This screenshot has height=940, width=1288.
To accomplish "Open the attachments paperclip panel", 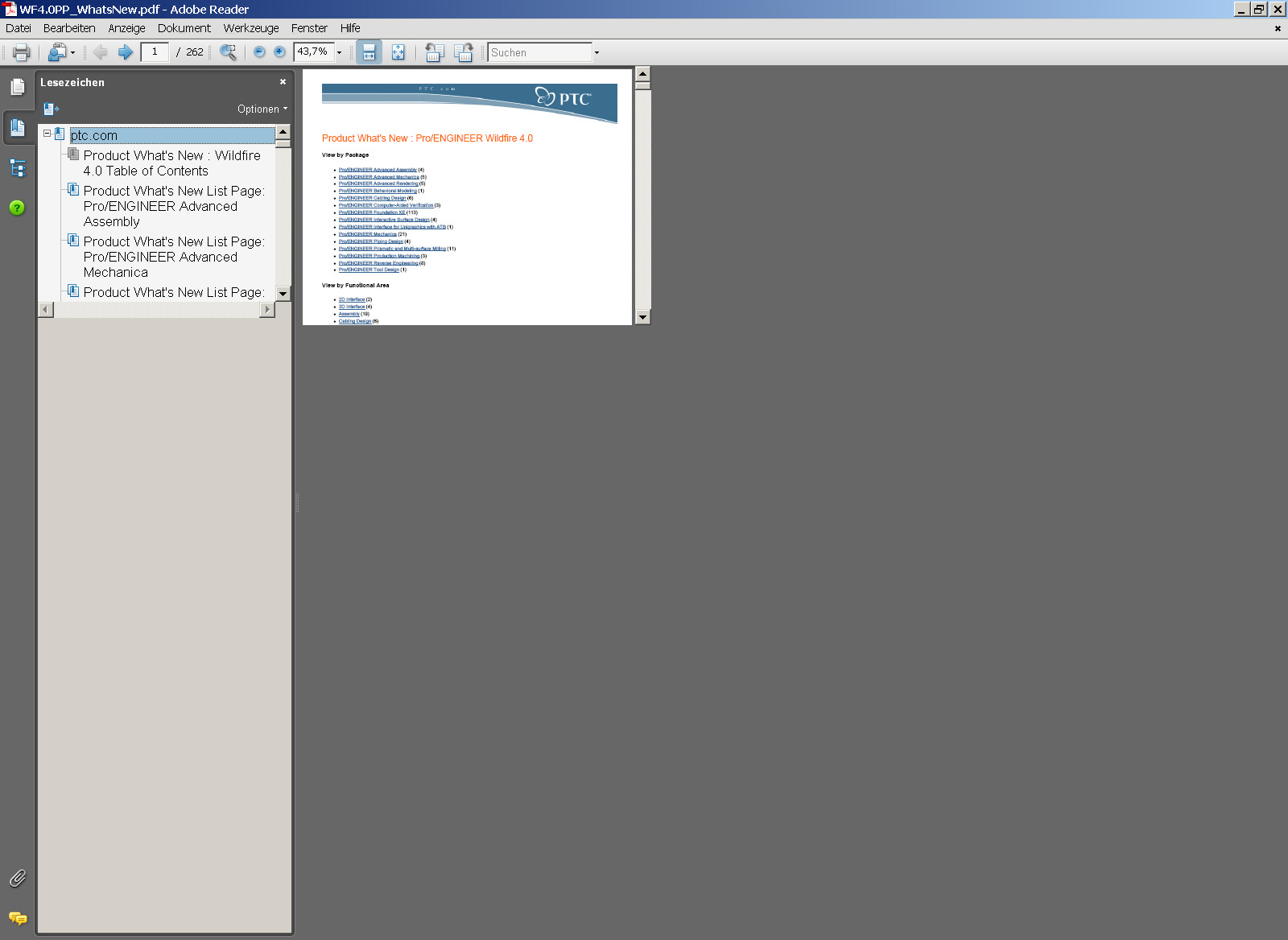I will point(18,878).
